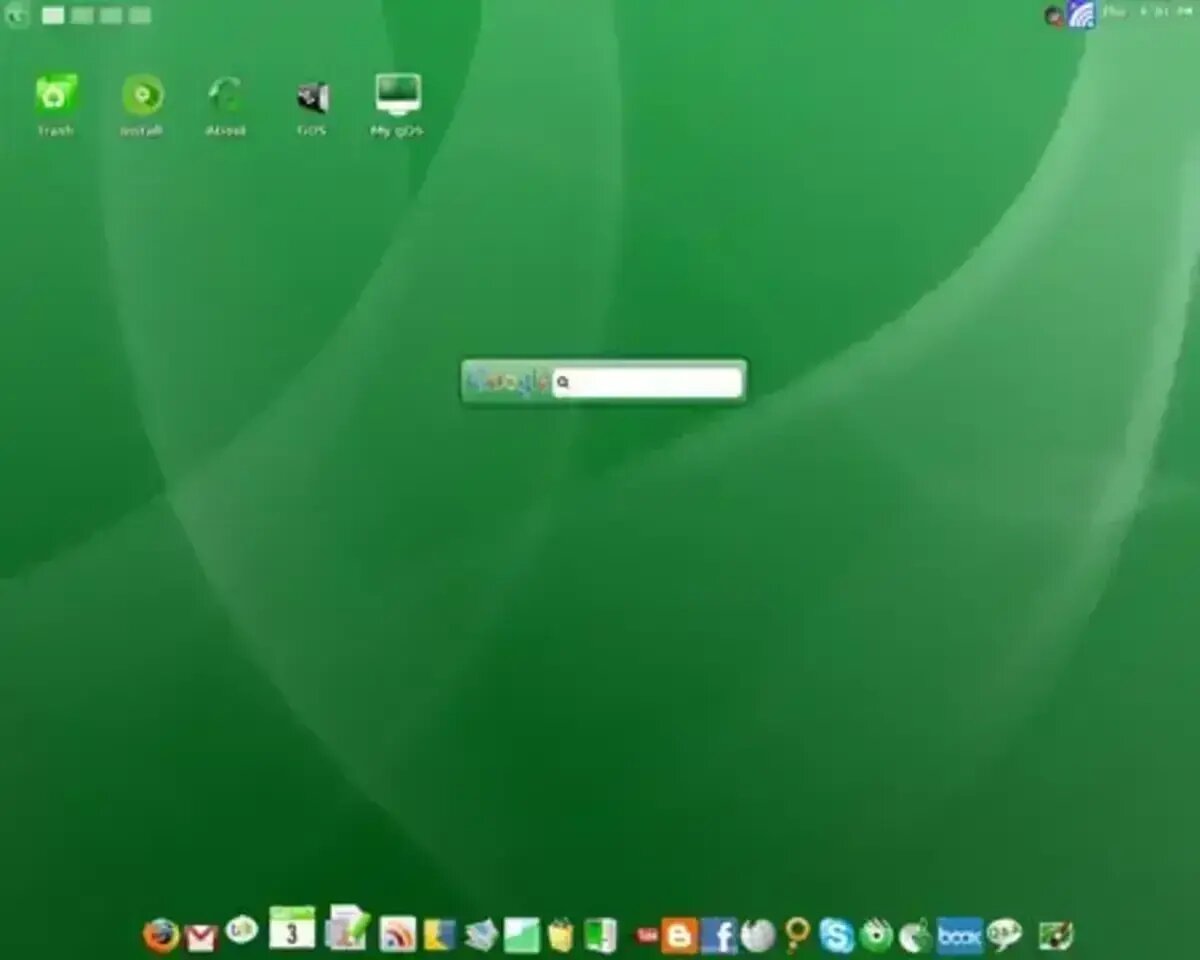1200x960 pixels.
Task: Focus the Google search input field
Action: coord(648,382)
